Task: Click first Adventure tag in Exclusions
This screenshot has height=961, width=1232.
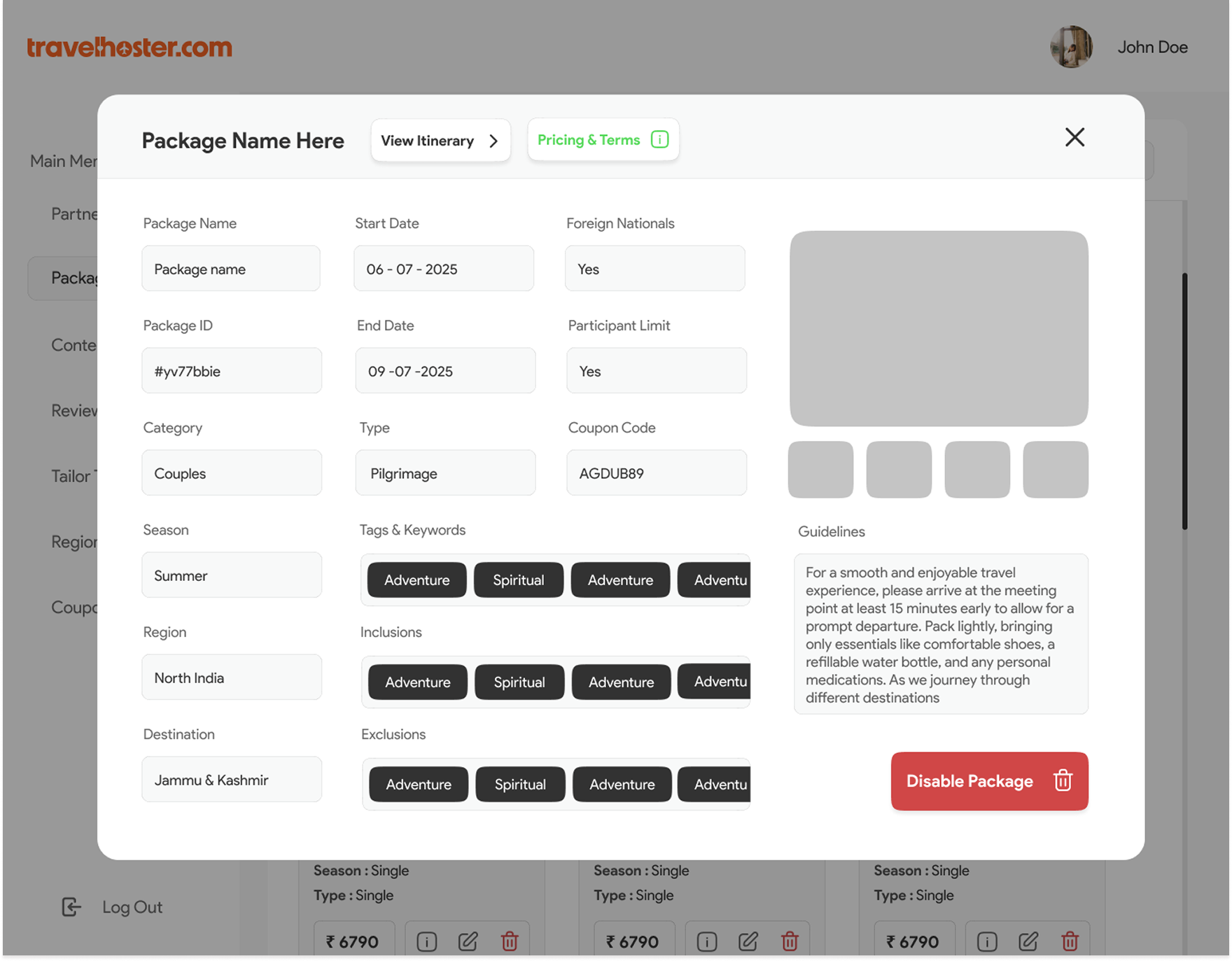Action: tap(419, 785)
